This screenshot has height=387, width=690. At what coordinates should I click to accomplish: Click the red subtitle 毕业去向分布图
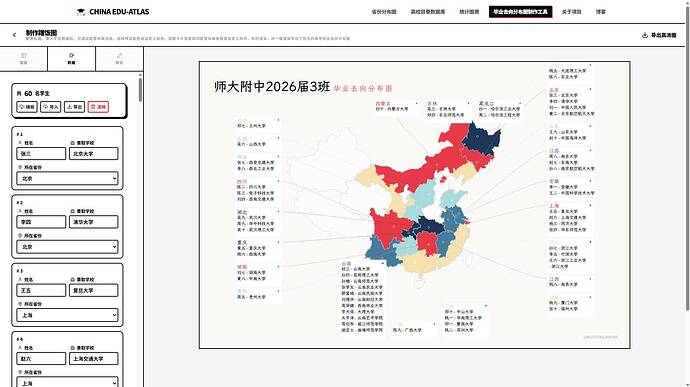click(x=363, y=88)
